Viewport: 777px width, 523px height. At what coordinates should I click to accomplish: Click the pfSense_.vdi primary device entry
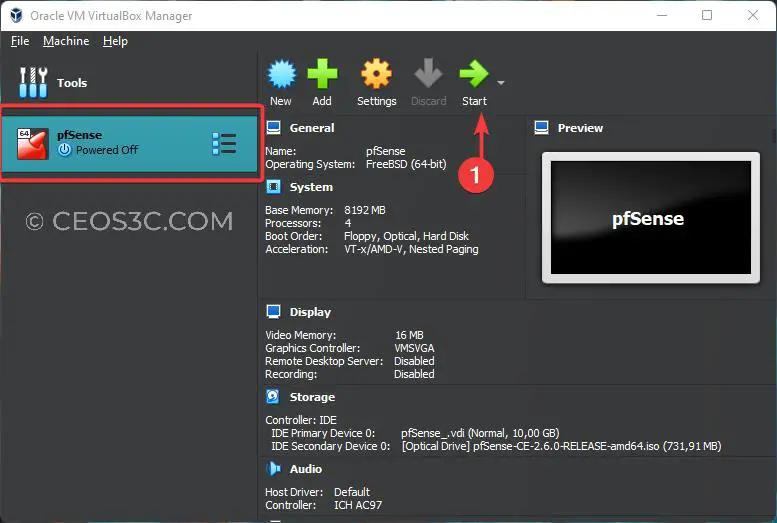(x=480, y=433)
